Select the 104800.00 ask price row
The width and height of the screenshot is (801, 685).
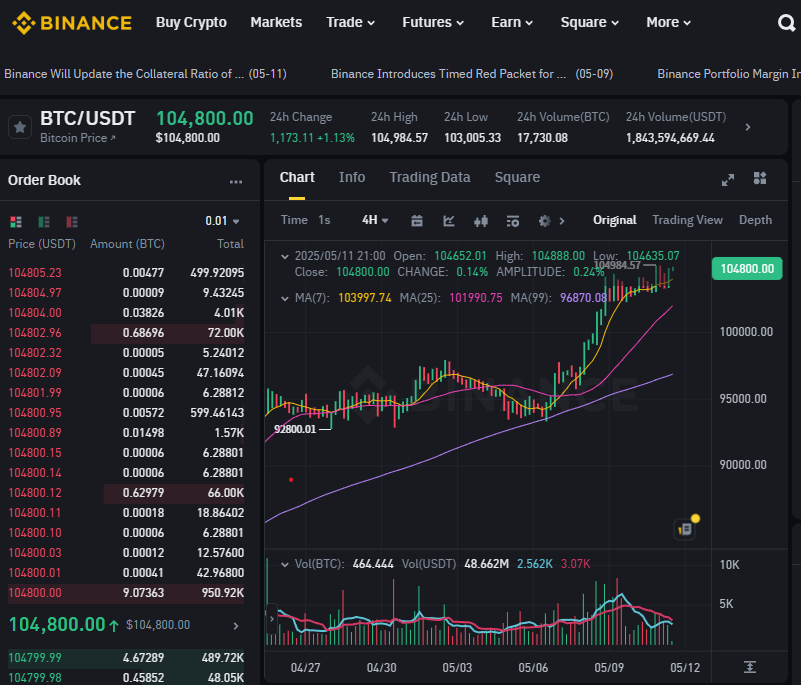click(126, 593)
